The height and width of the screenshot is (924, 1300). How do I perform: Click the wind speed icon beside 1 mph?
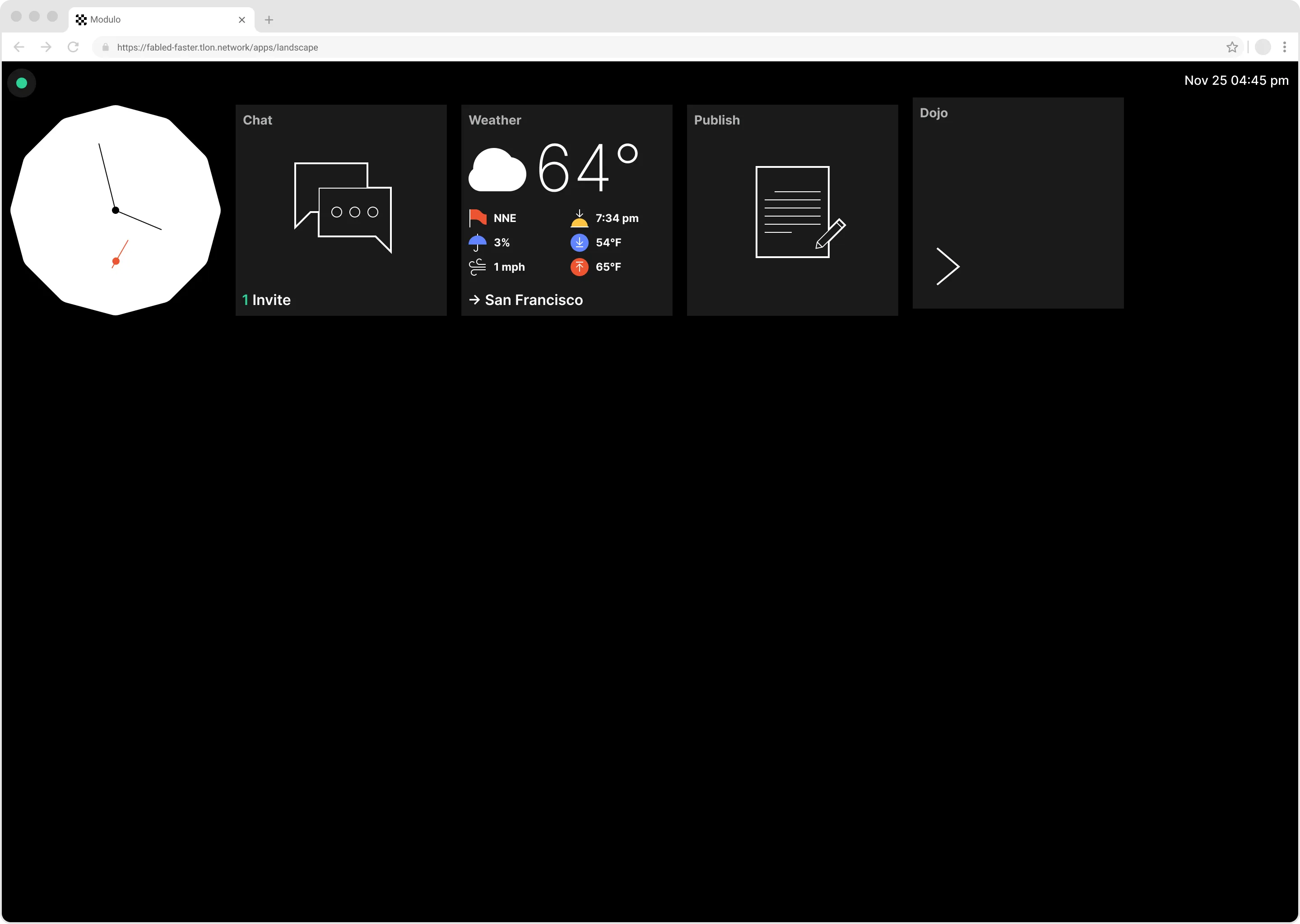[477, 267]
